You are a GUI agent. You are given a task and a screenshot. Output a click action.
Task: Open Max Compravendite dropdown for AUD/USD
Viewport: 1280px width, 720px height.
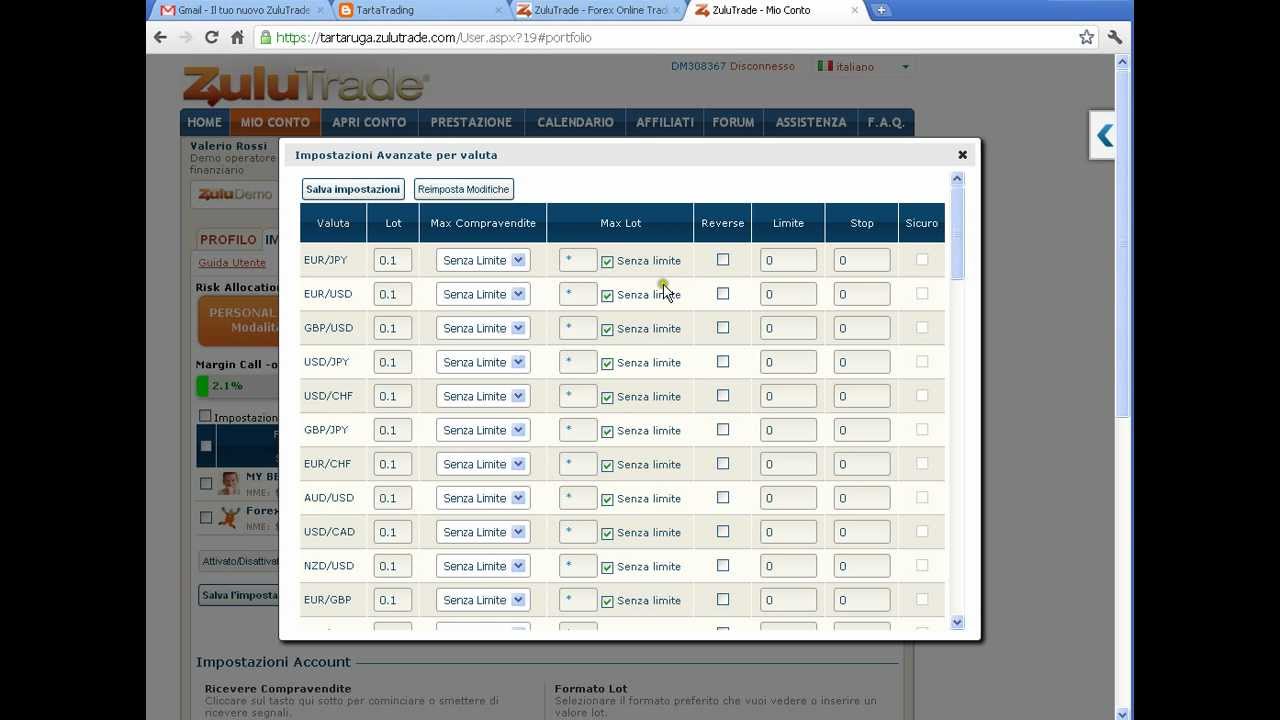pos(483,498)
